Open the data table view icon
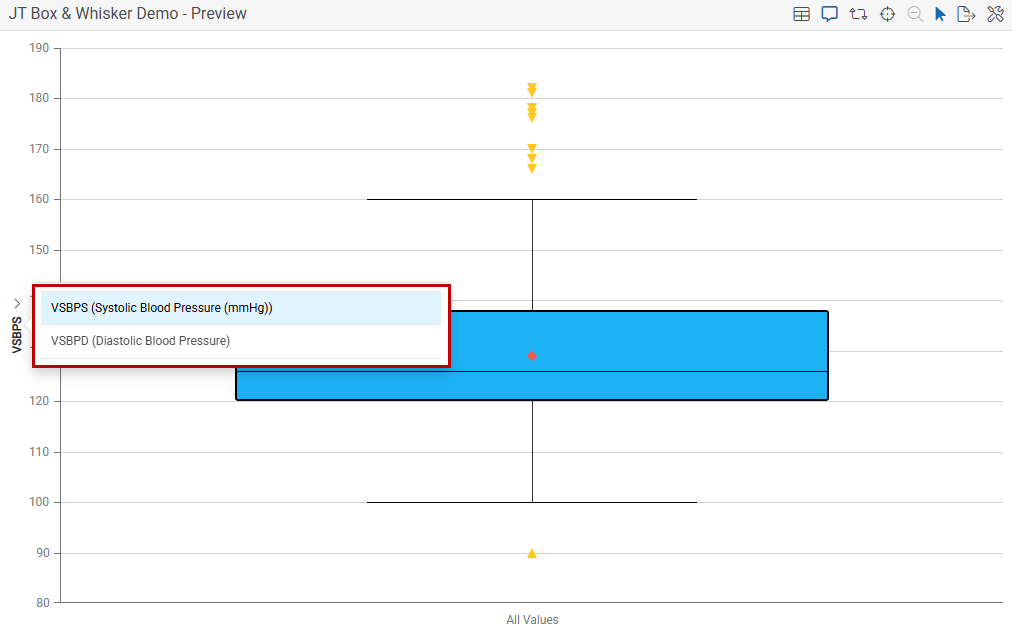Viewport: 1012px width, 636px height. [x=801, y=14]
